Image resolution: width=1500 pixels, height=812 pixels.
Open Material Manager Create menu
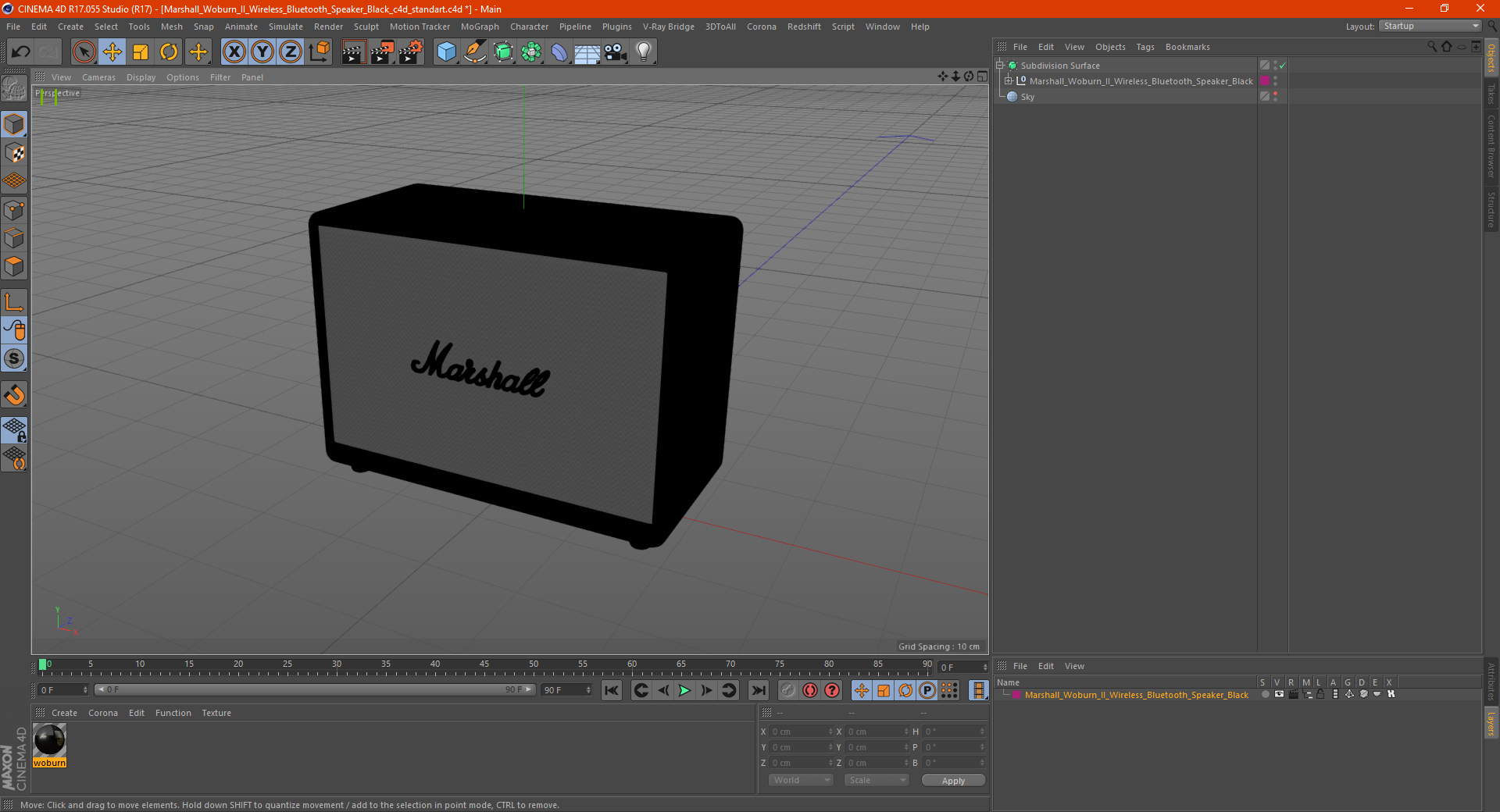point(64,713)
